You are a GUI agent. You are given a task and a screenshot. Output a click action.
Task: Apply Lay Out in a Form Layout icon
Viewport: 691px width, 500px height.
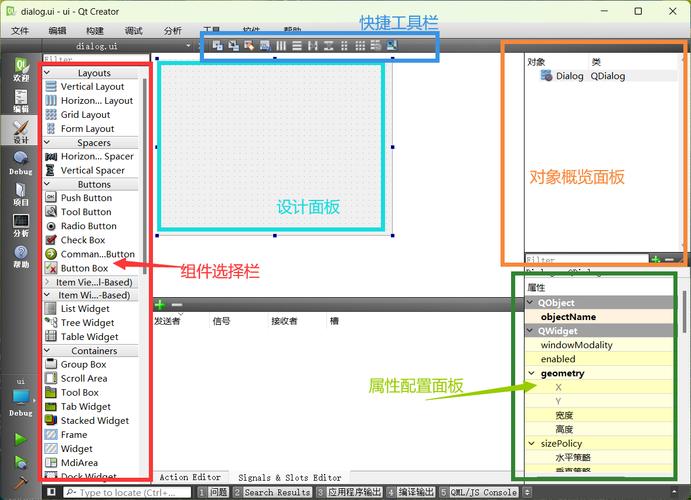pyautogui.click(x=344, y=45)
